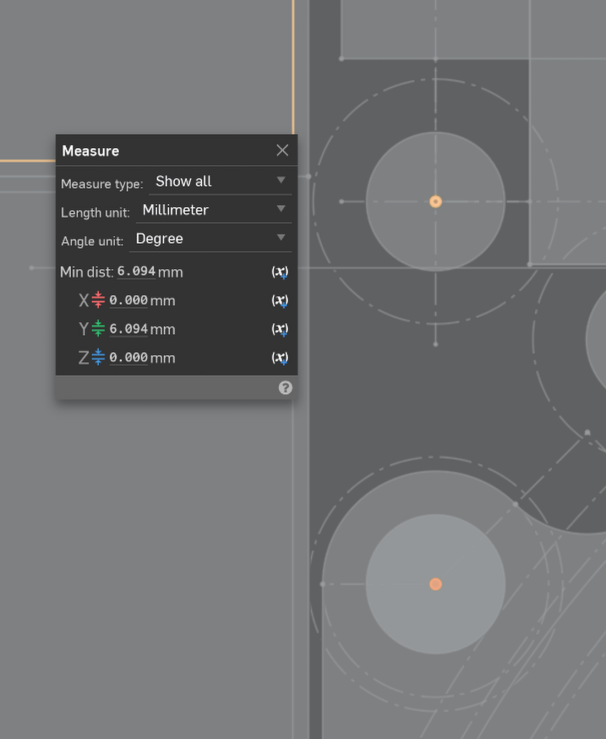Click the Measure dialog title bar
The height and width of the screenshot is (739, 606).
tap(160, 150)
